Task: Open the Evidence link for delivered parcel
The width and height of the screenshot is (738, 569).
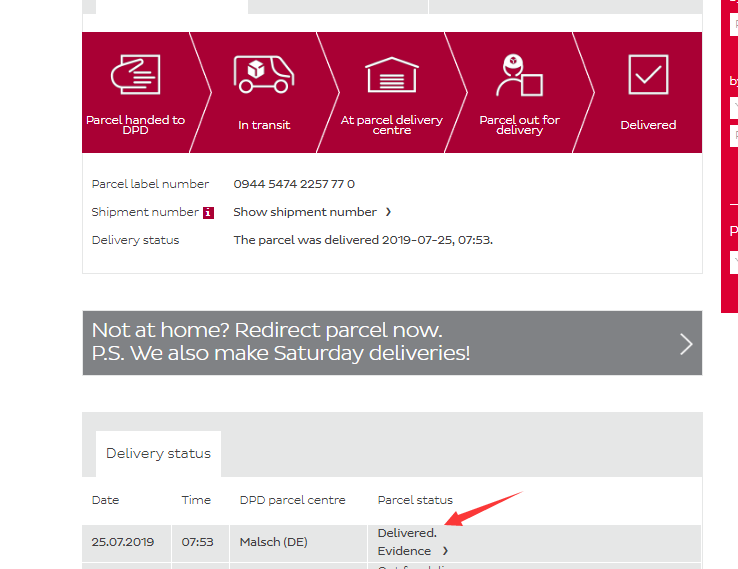Action: (x=404, y=551)
